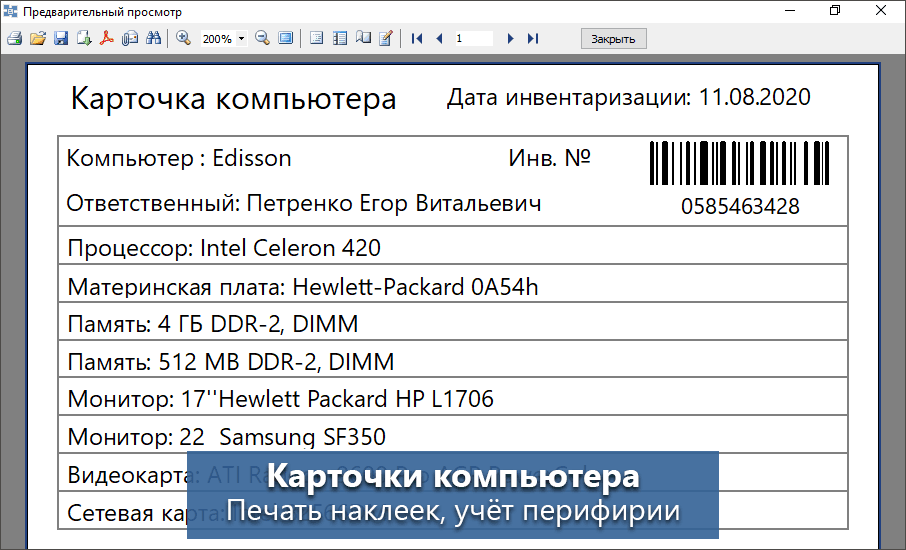Viewport: 906px width, 550px height.
Task: Click the barcode image
Action: tap(740, 163)
